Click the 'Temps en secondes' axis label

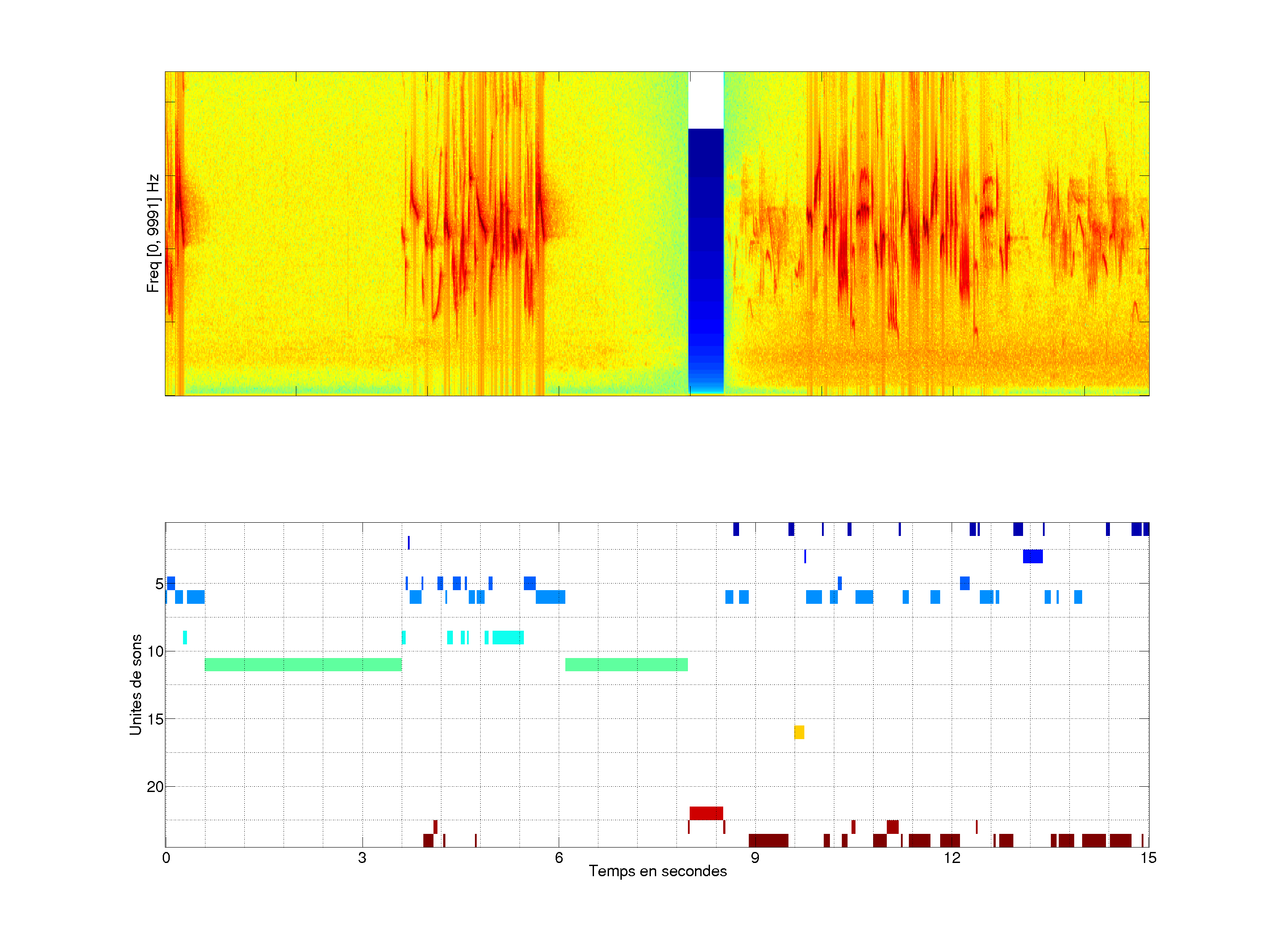(x=657, y=871)
